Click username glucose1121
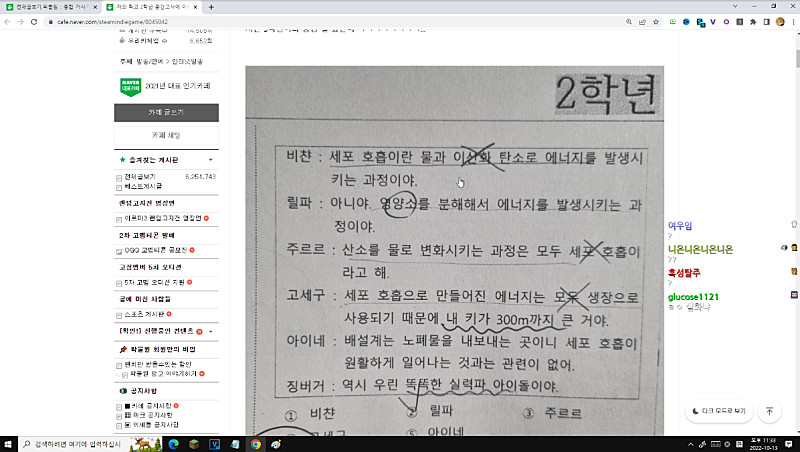This screenshot has width=800, height=452. coord(693,297)
